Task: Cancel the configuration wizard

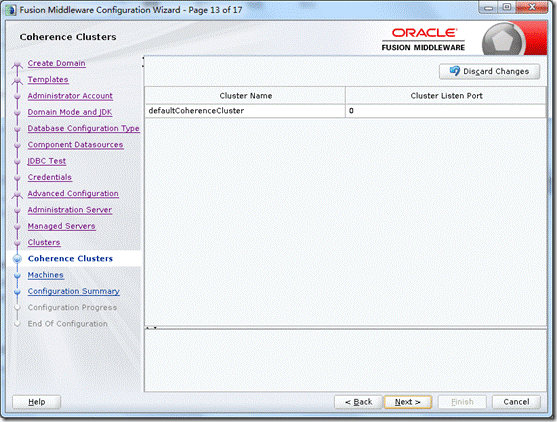Action: click(x=516, y=402)
